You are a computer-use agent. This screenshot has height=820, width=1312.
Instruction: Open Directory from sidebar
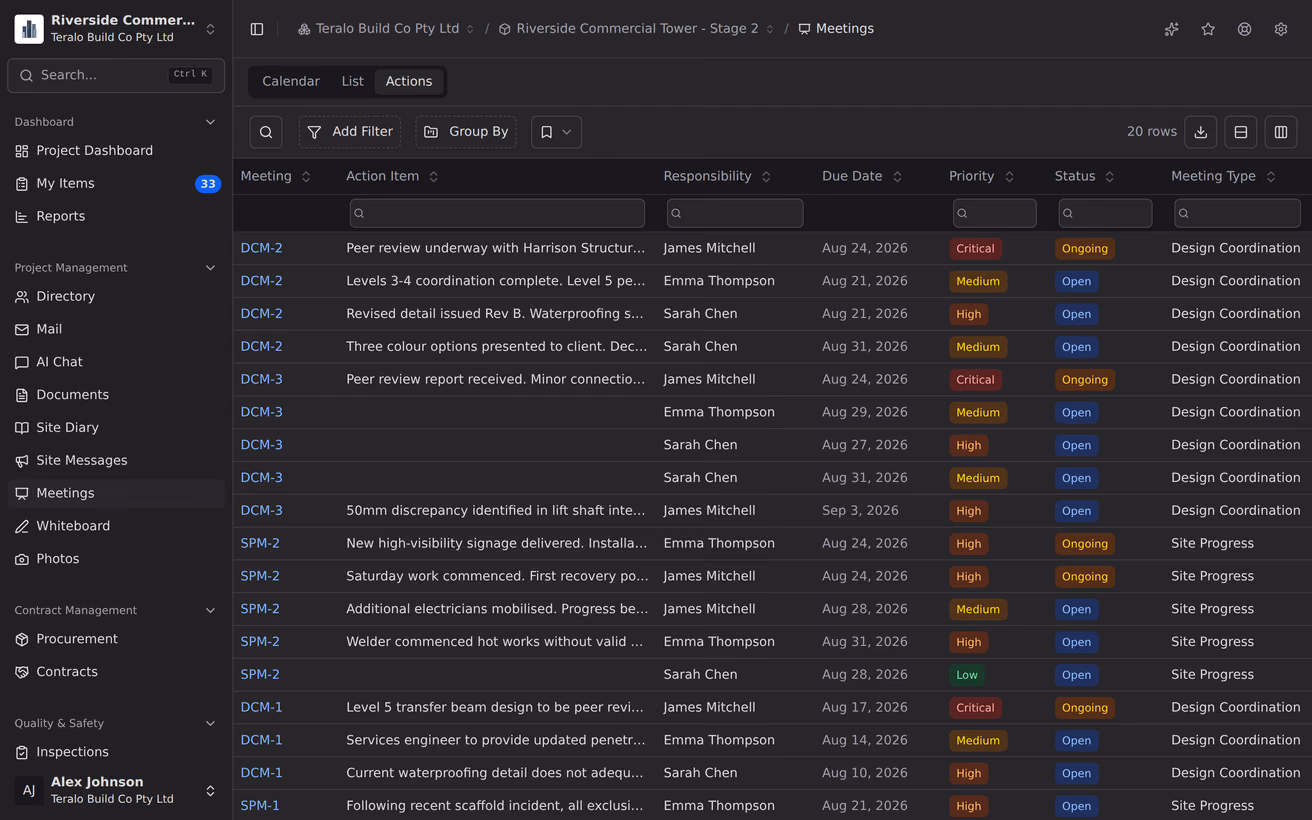click(116, 297)
